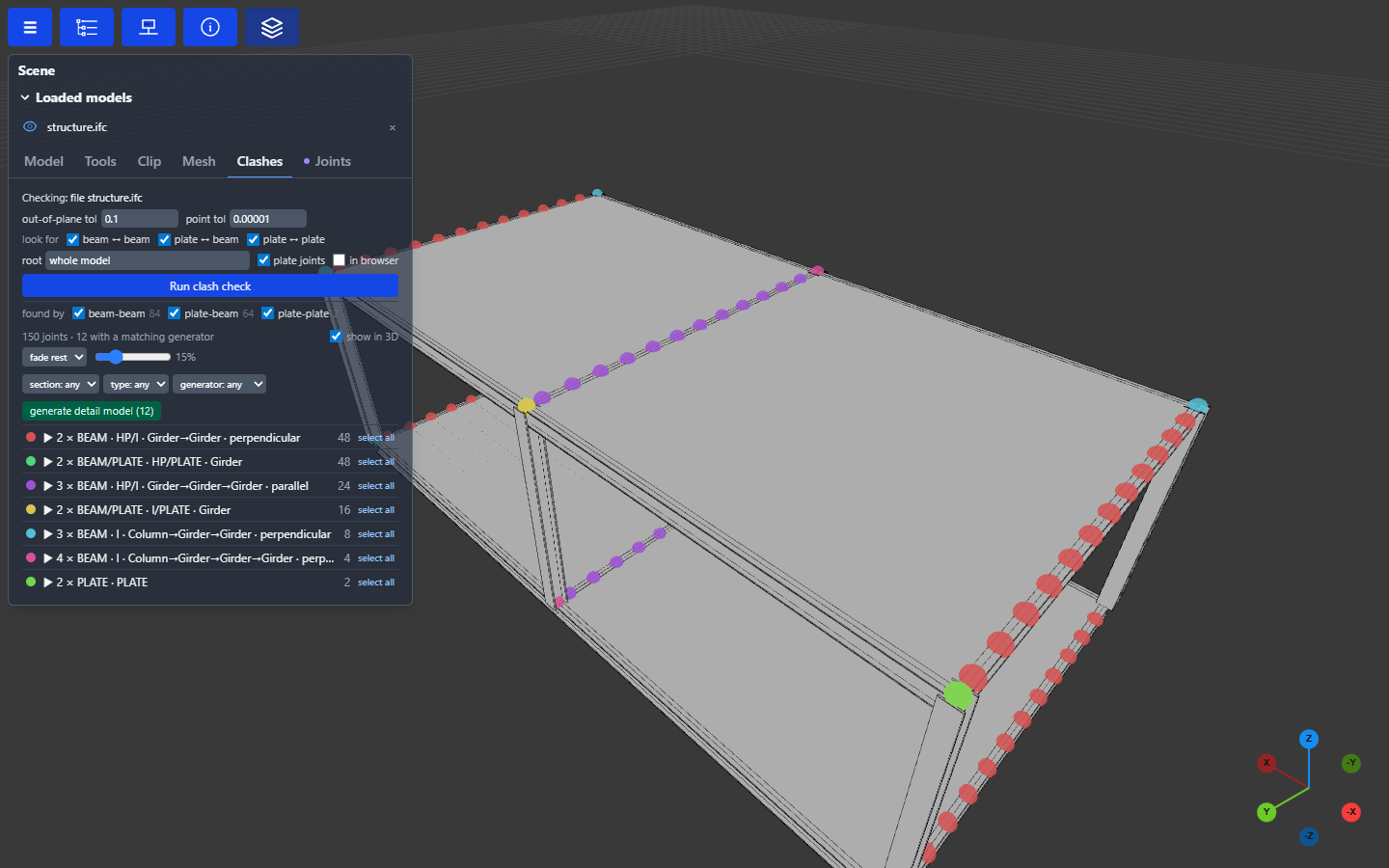1389x868 pixels.
Task: Open the info panel icon
Action: coord(210,27)
